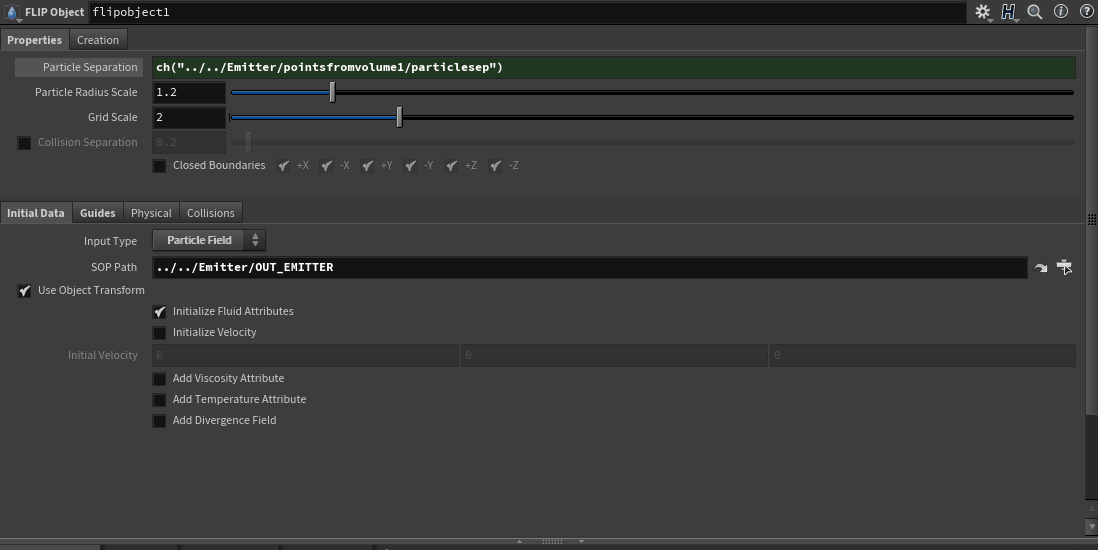Toggle the +X boundary checkbox
Screen dimensions: 1098x550
pyautogui.click(x=284, y=166)
